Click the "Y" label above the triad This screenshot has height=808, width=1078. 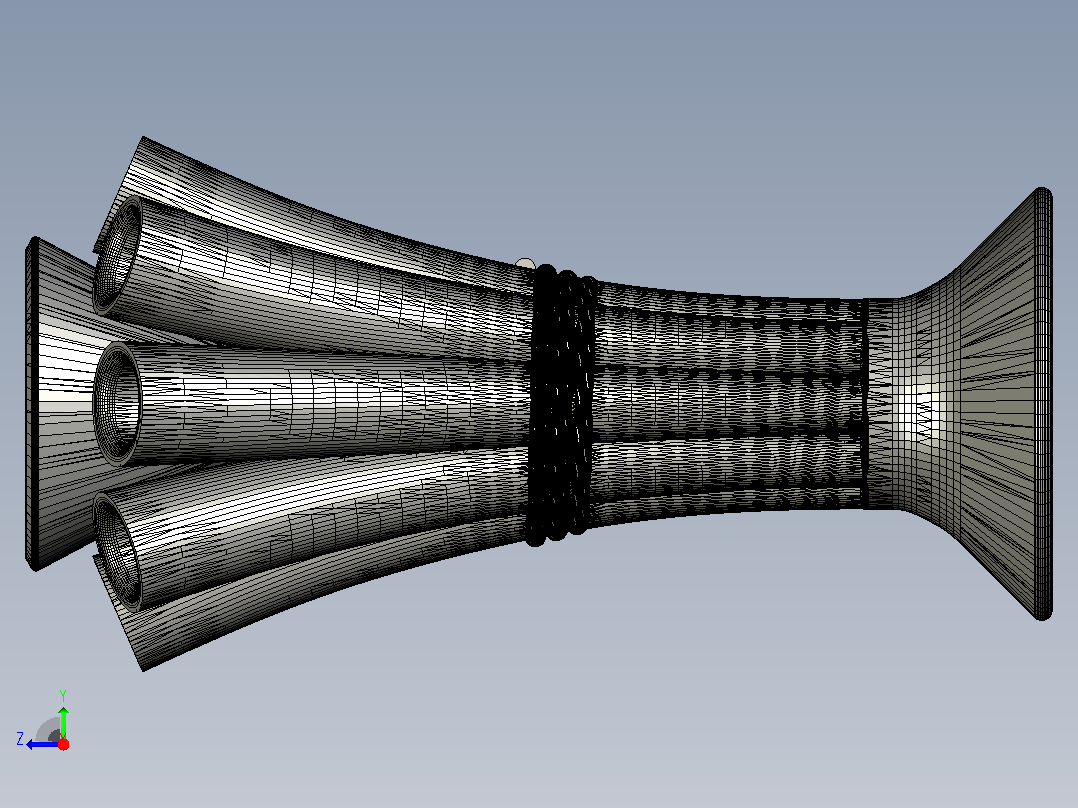click(x=63, y=695)
